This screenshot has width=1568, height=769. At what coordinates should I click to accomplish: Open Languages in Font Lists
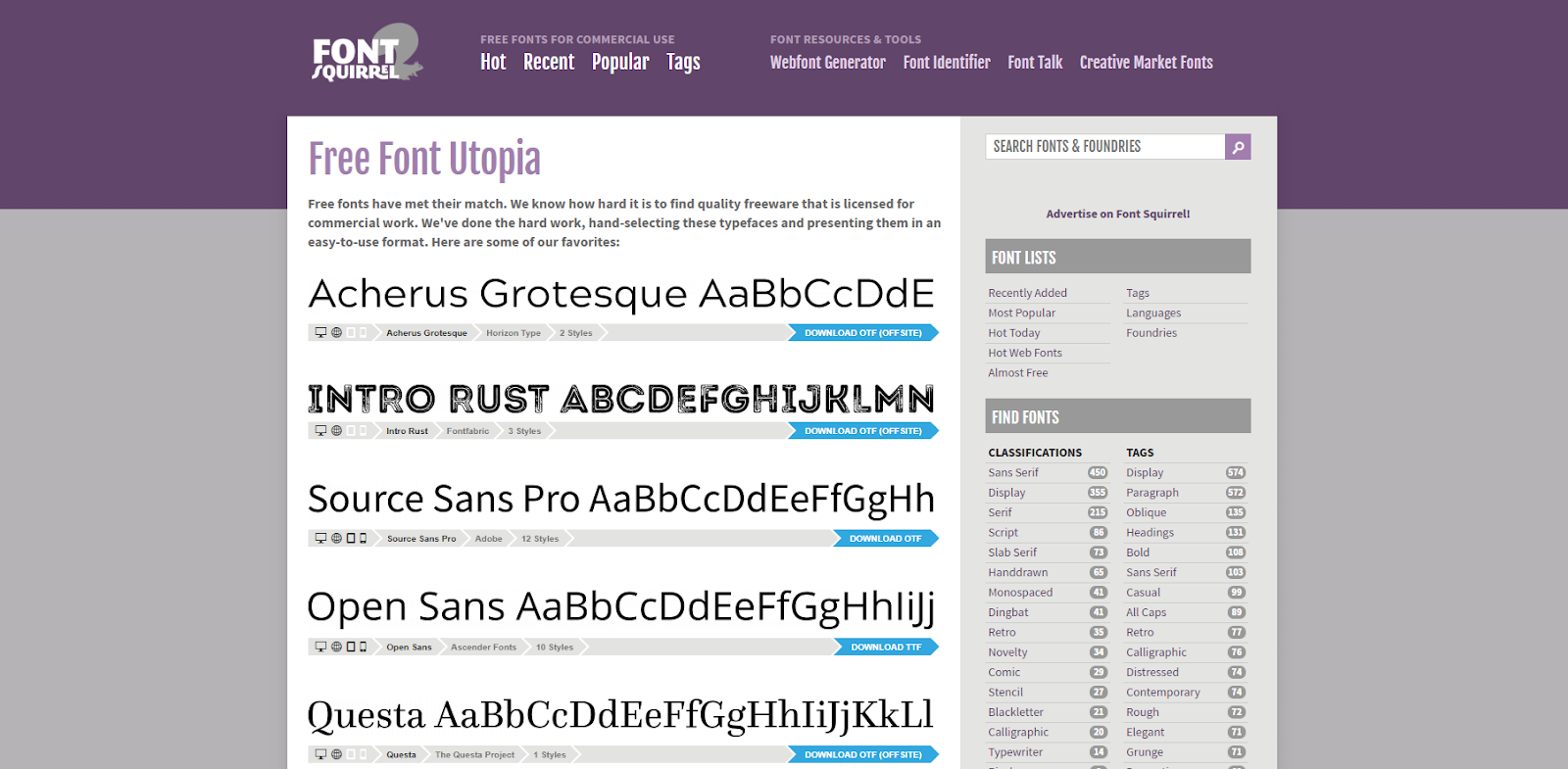click(x=1153, y=312)
